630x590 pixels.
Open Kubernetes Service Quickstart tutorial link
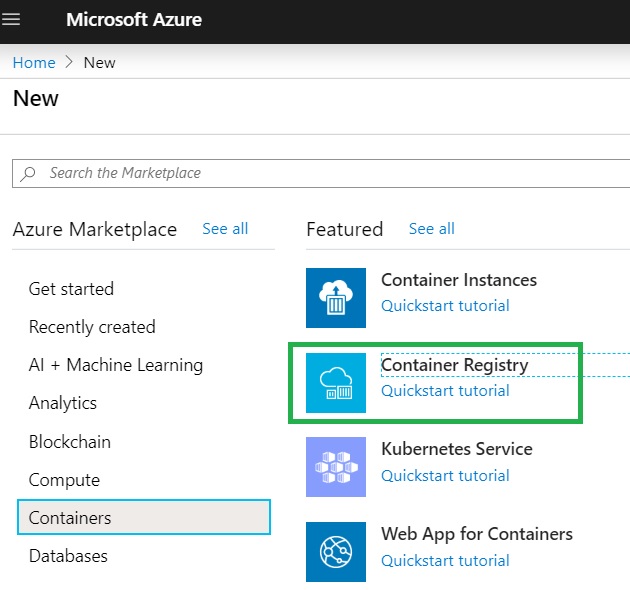[x=445, y=476]
